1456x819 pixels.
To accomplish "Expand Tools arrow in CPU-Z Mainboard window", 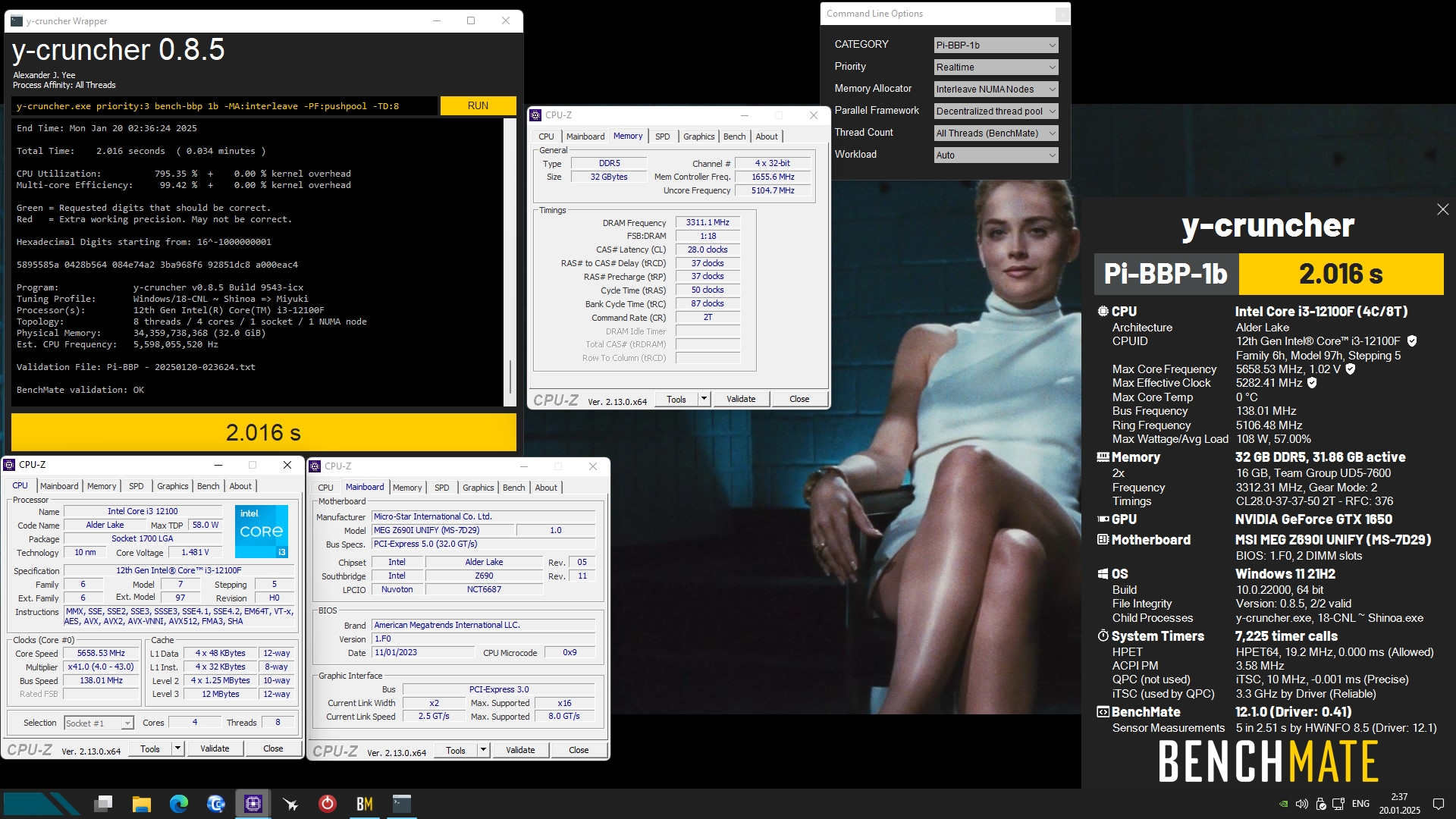I will [483, 750].
